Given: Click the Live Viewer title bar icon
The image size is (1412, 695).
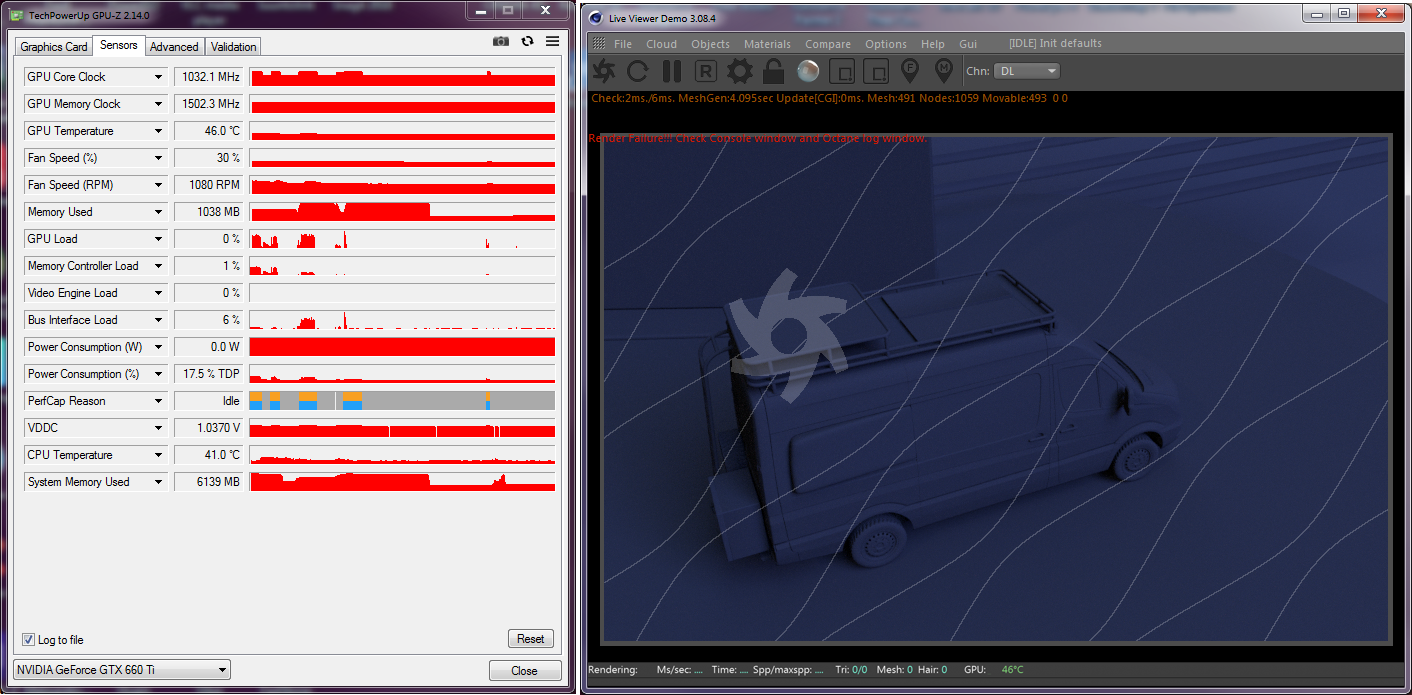Looking at the screenshot, I should pyautogui.click(x=597, y=18).
